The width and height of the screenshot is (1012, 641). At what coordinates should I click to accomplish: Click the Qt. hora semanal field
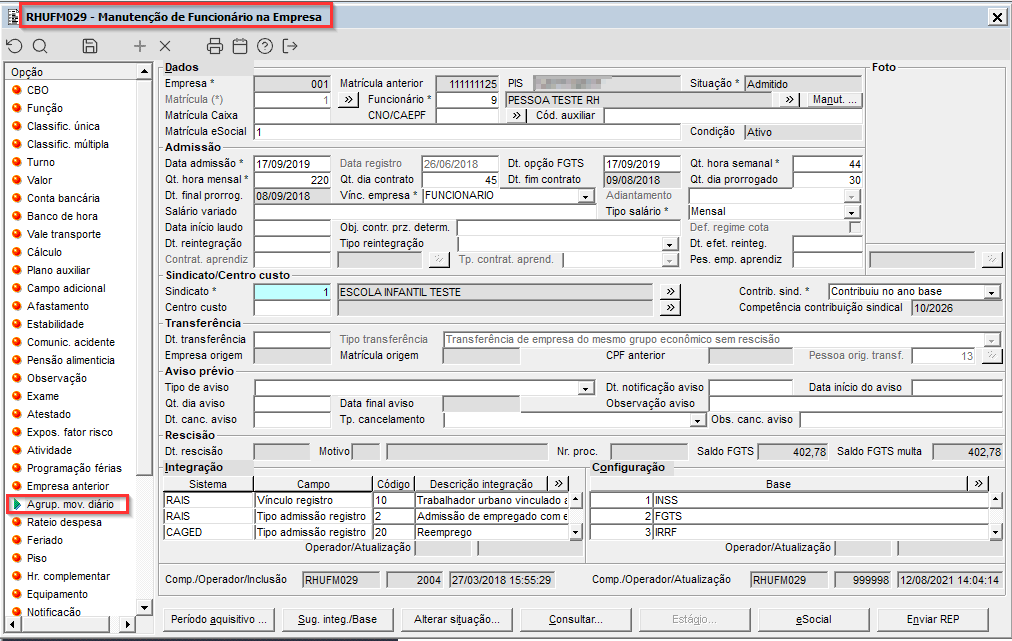tap(827, 164)
